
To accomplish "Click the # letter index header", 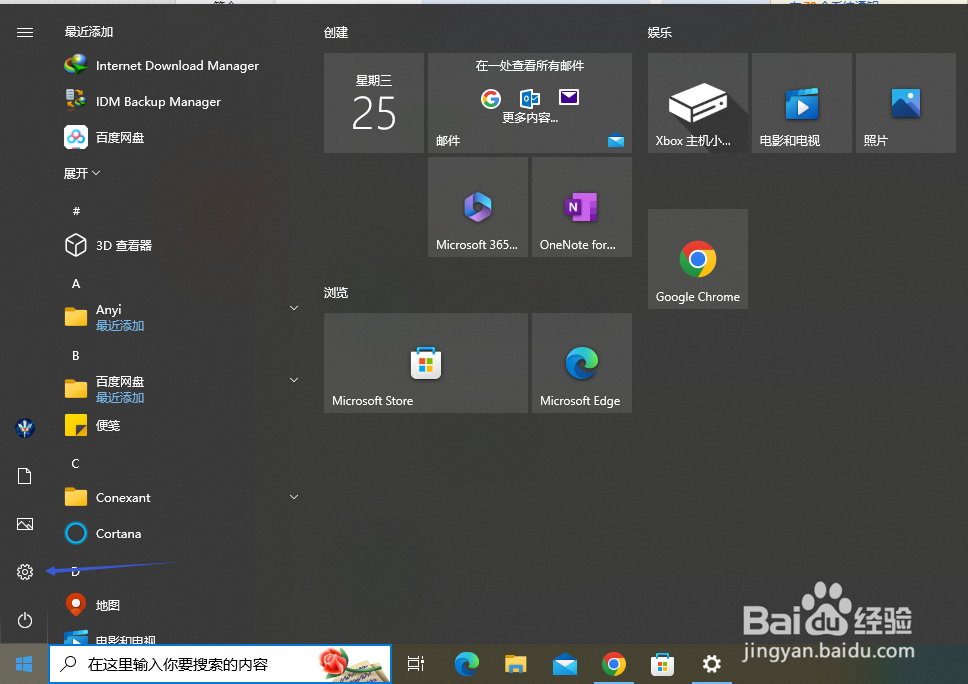I will pos(76,211).
